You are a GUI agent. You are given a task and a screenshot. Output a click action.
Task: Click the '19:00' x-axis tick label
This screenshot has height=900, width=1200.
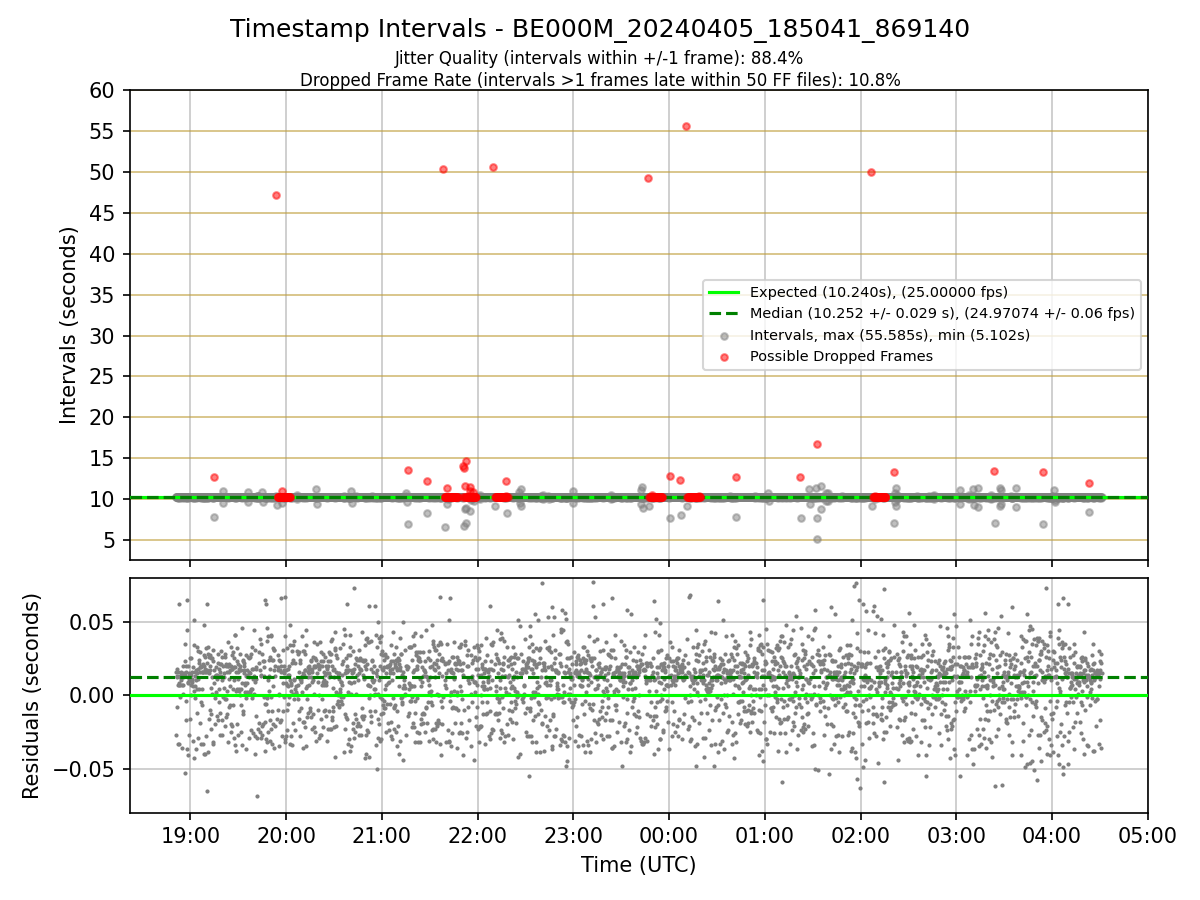[x=190, y=836]
